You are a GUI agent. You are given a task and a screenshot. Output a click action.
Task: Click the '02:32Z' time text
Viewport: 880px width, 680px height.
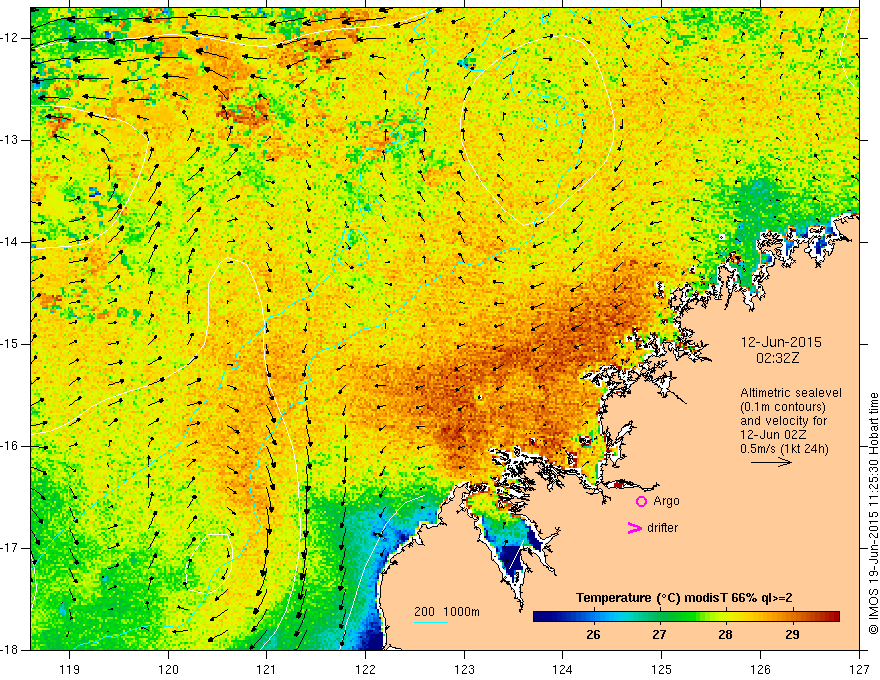[777, 358]
